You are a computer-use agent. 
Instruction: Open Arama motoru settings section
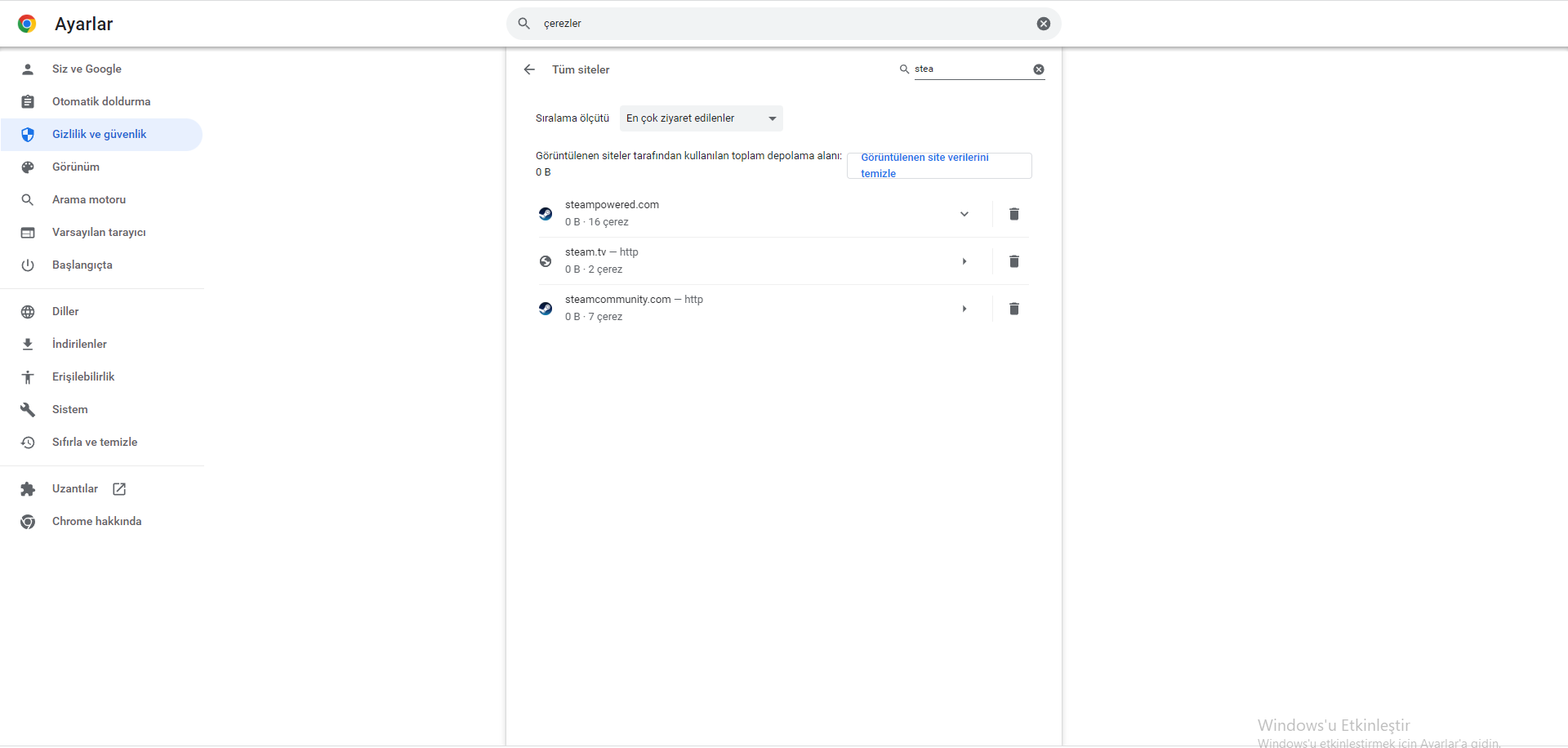101,200
